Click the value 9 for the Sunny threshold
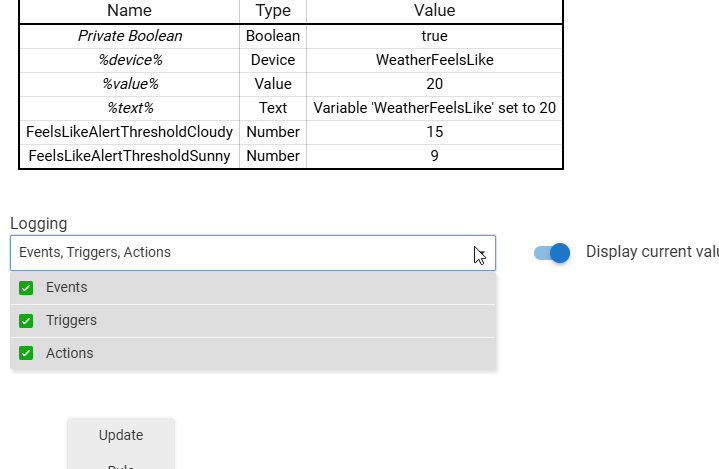719x469 pixels. point(434,156)
